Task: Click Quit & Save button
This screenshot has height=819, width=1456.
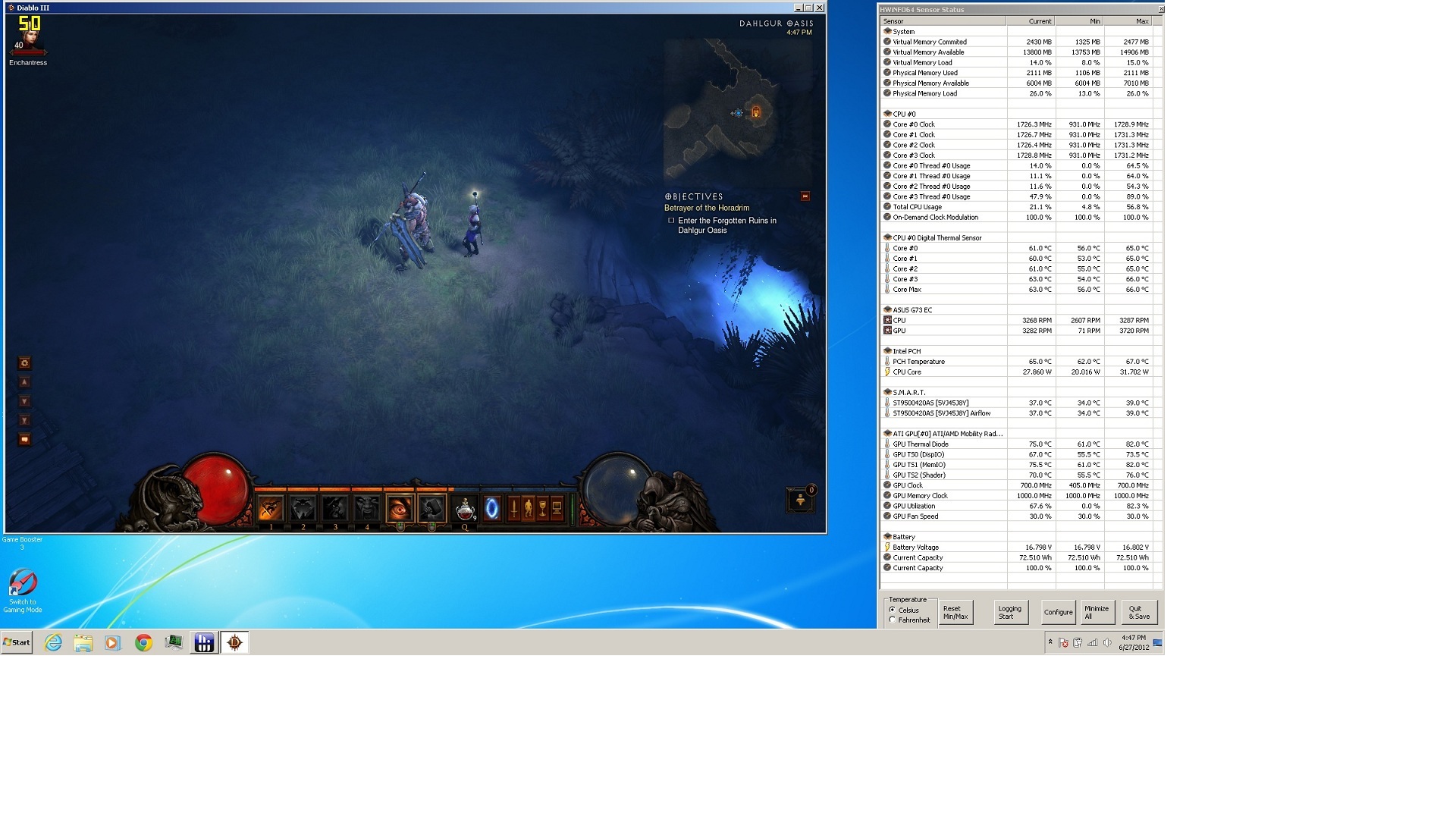Action: pos(1139,612)
